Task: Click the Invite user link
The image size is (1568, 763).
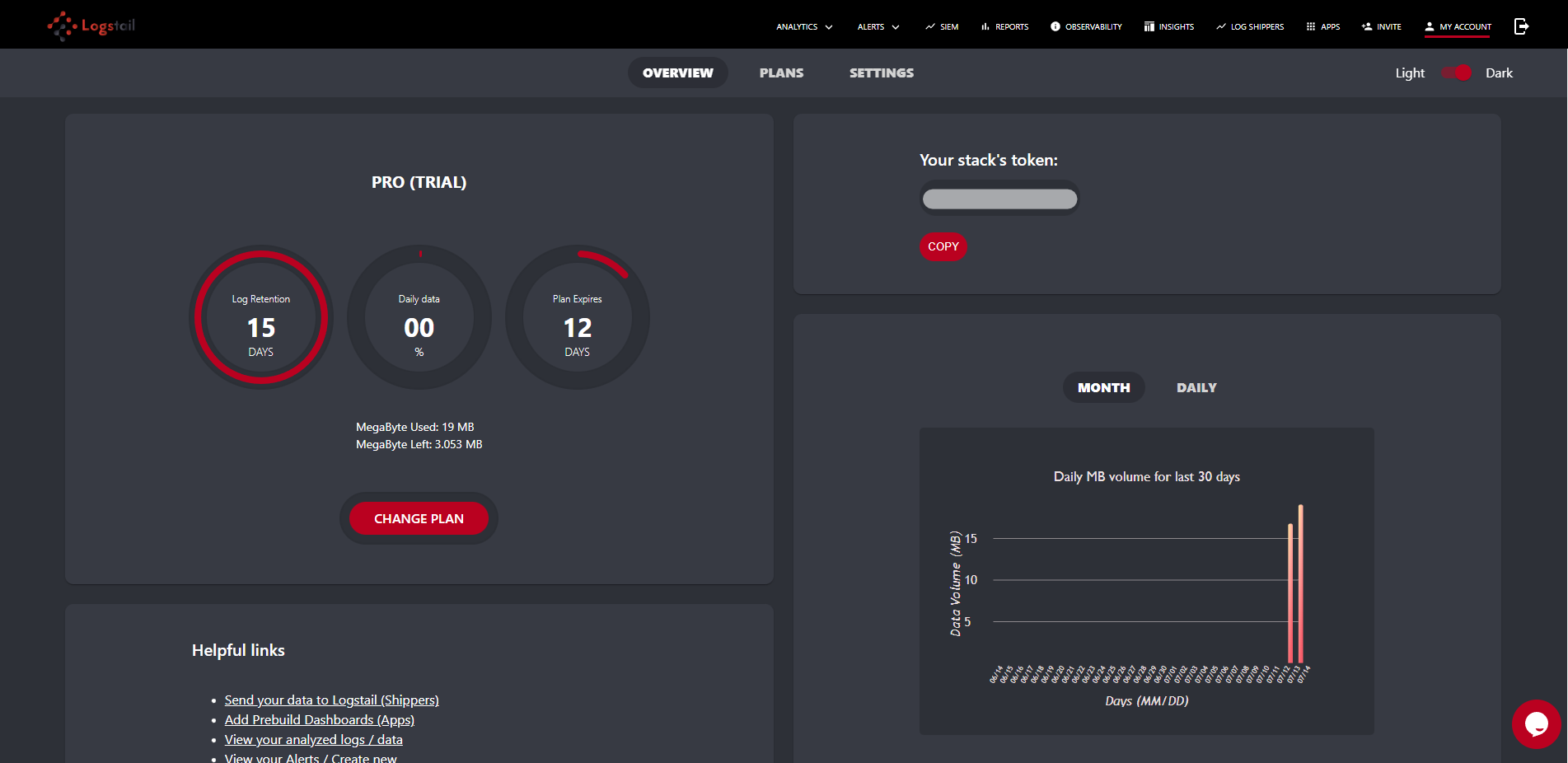Action: point(1382,26)
